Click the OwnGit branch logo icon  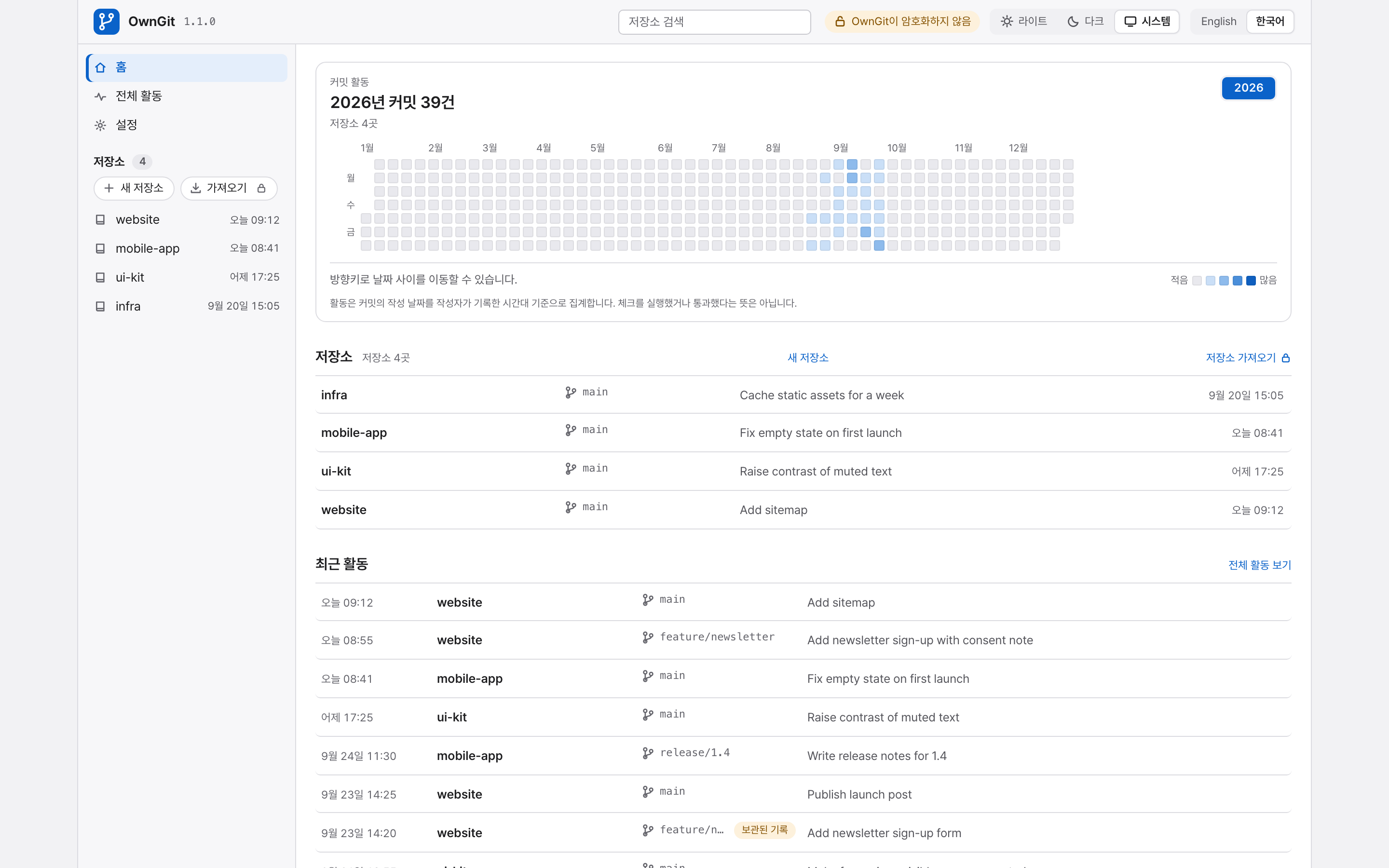click(106, 22)
